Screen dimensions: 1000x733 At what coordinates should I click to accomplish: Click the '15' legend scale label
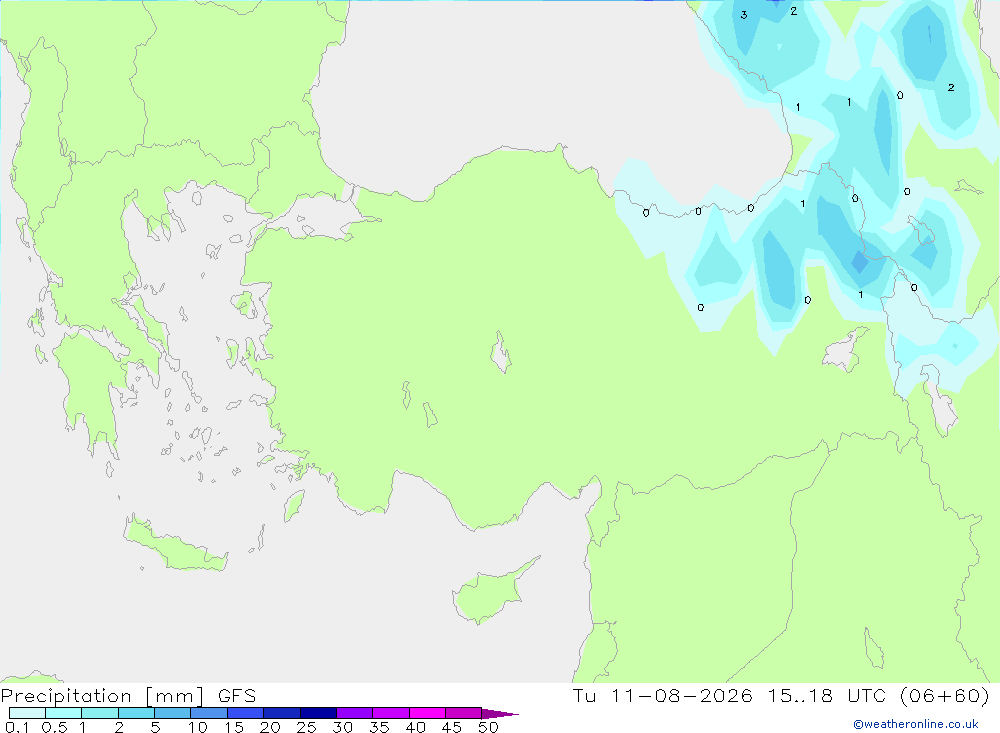click(234, 727)
